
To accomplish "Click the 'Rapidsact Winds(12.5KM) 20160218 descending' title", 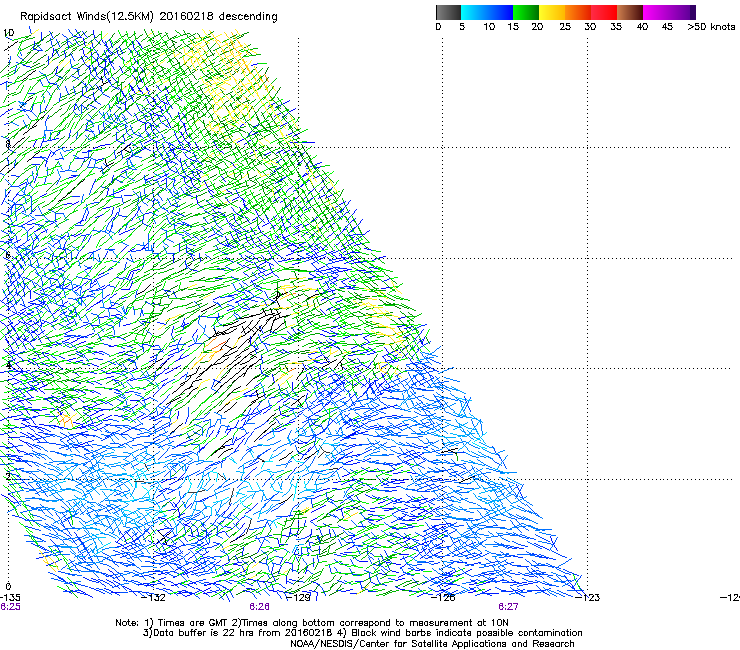I will pyautogui.click(x=149, y=17).
